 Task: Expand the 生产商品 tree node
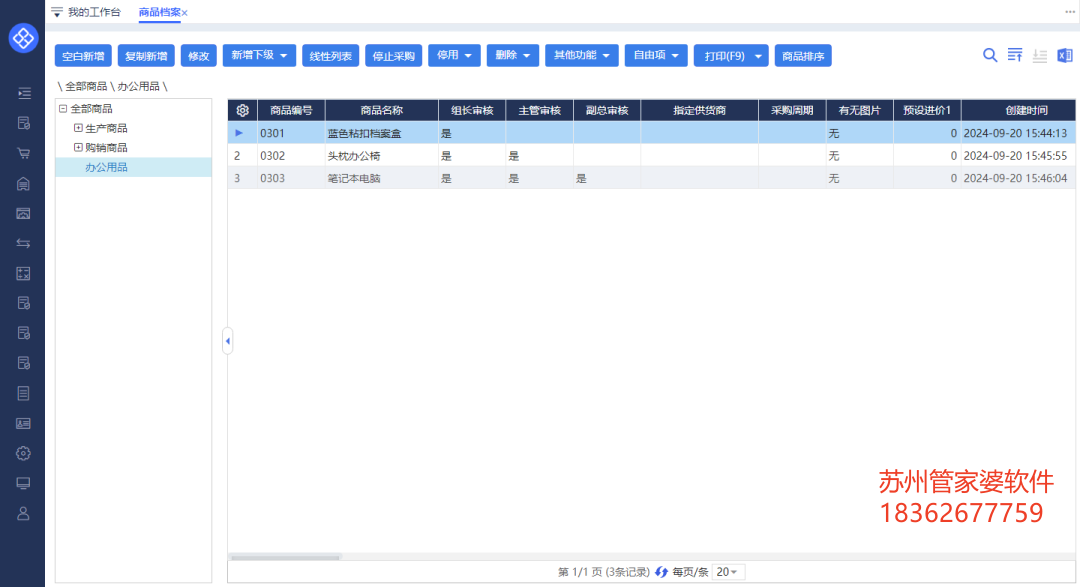[78, 128]
